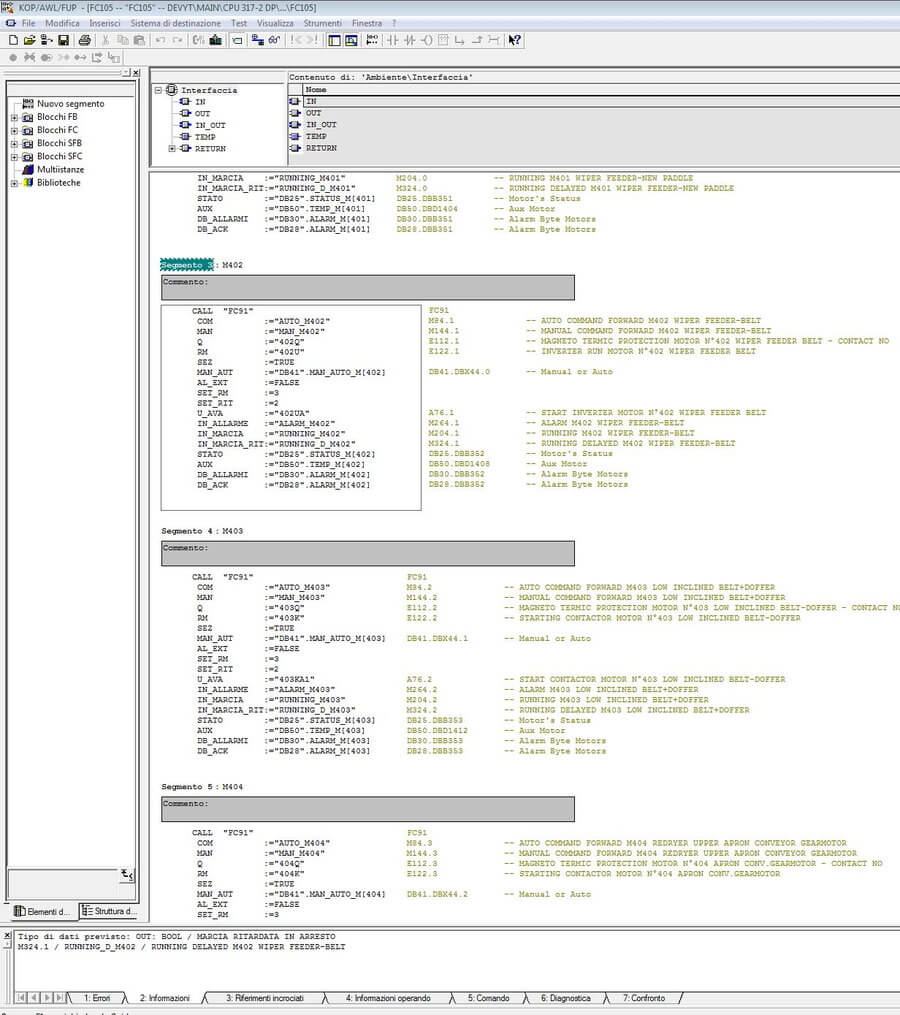Open the Sistema di destinazione menu
The height and width of the screenshot is (1015, 900).
pos(175,23)
